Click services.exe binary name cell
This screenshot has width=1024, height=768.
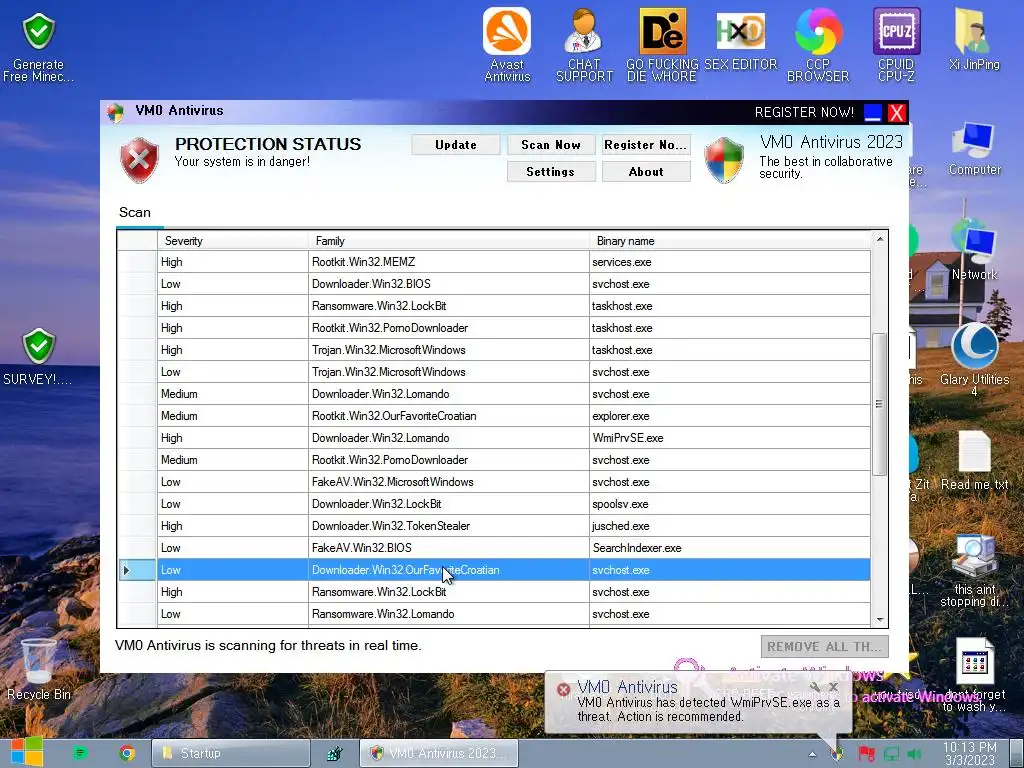coord(729,262)
